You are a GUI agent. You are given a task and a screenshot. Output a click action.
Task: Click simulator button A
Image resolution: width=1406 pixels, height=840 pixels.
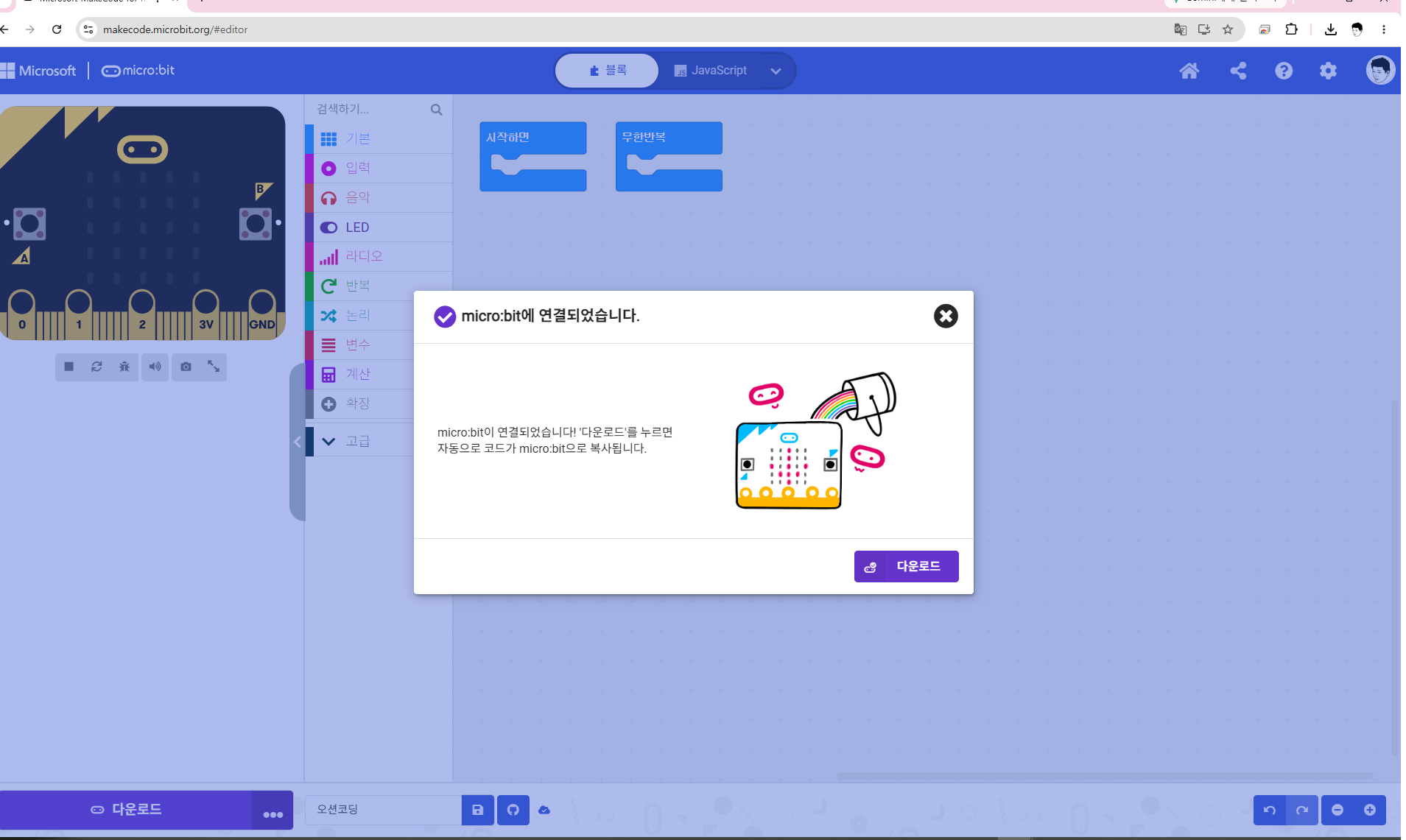pos(29,224)
